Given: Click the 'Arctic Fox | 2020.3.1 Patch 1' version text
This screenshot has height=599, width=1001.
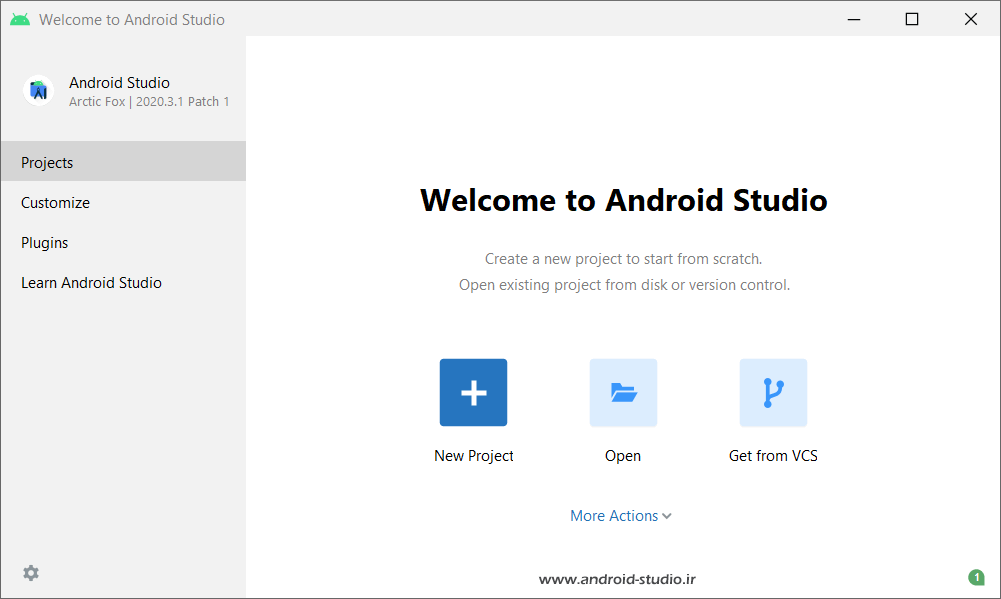Looking at the screenshot, I should [149, 102].
